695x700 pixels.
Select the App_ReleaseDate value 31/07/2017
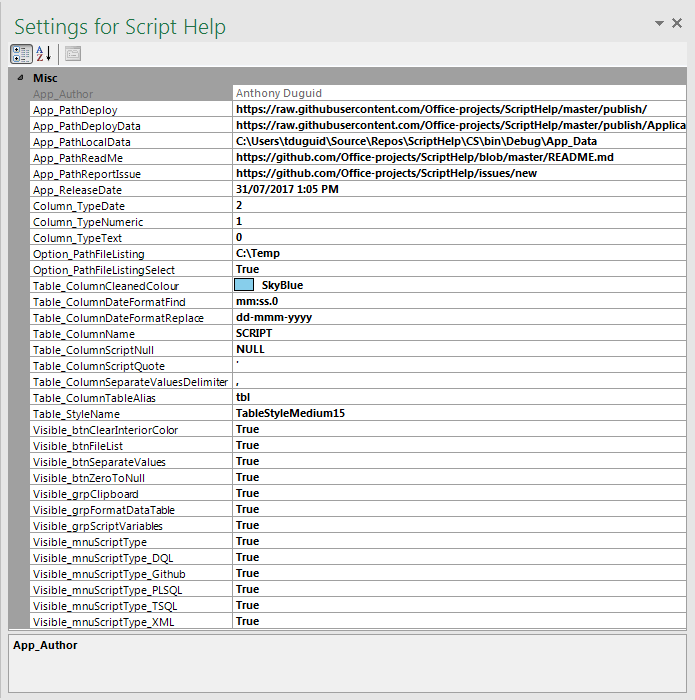point(459,189)
